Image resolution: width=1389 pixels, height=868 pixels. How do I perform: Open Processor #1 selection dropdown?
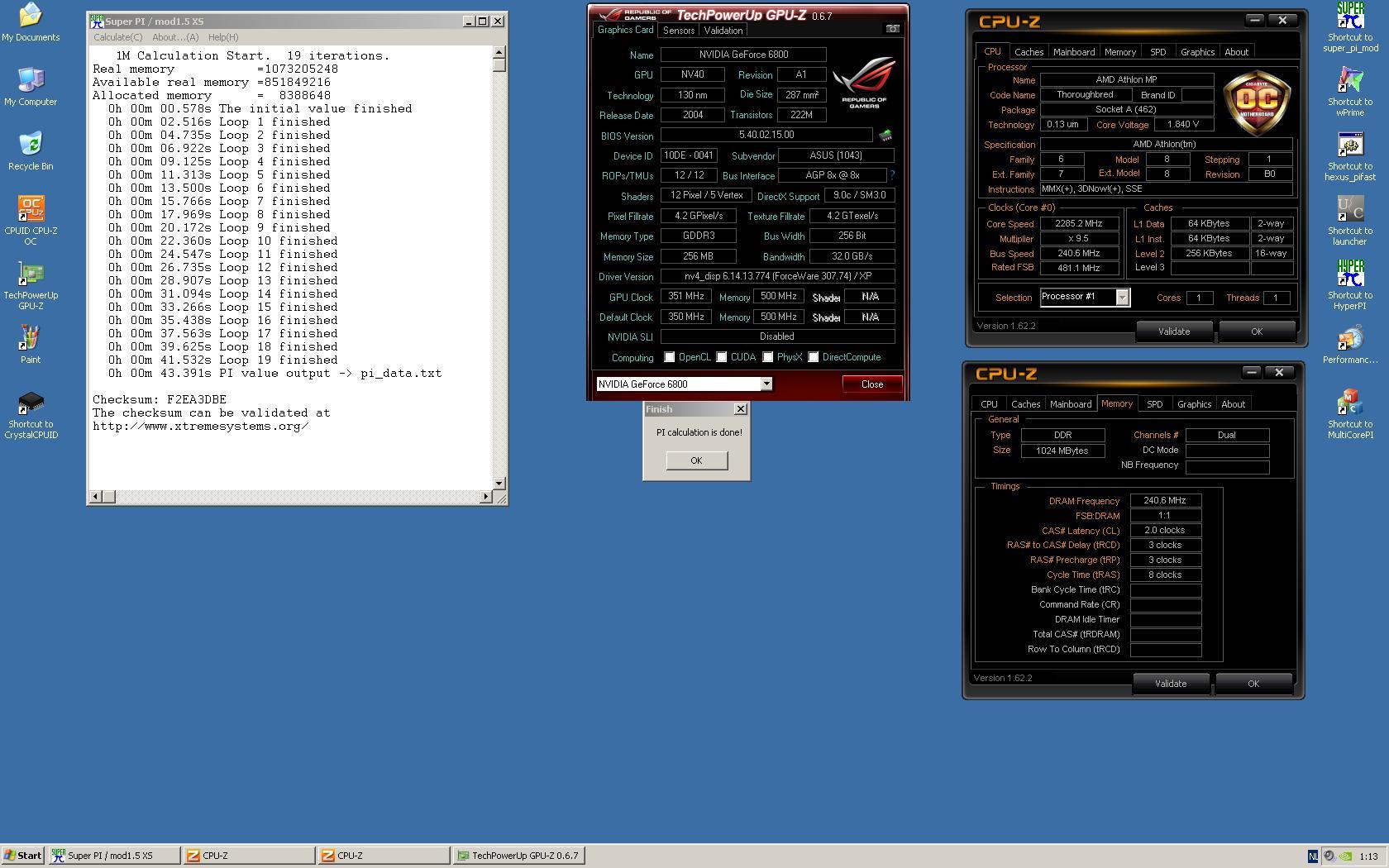[1122, 298]
